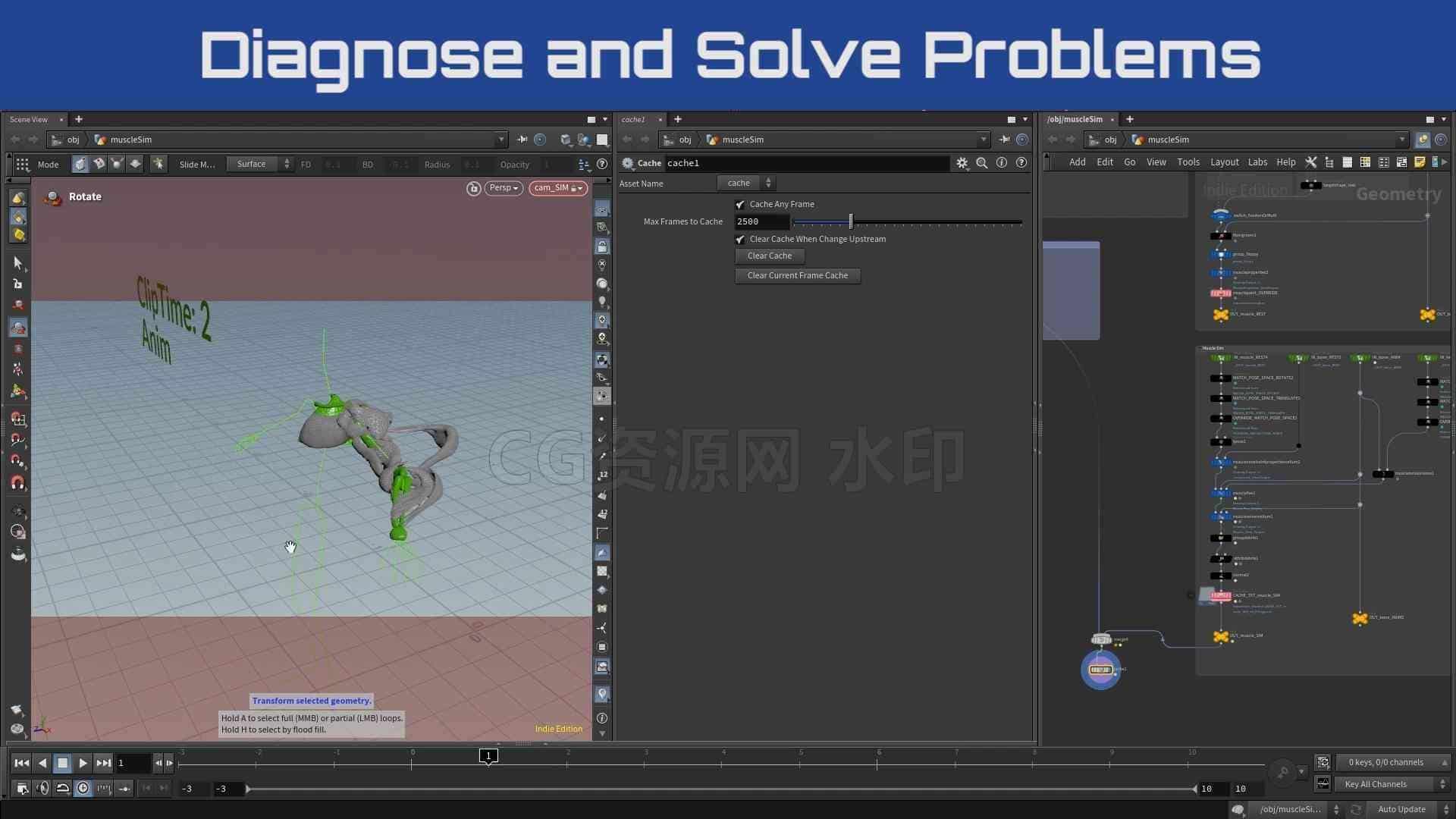The image size is (1456, 819).
Task: Open the Persp viewport dropdown
Action: click(504, 188)
